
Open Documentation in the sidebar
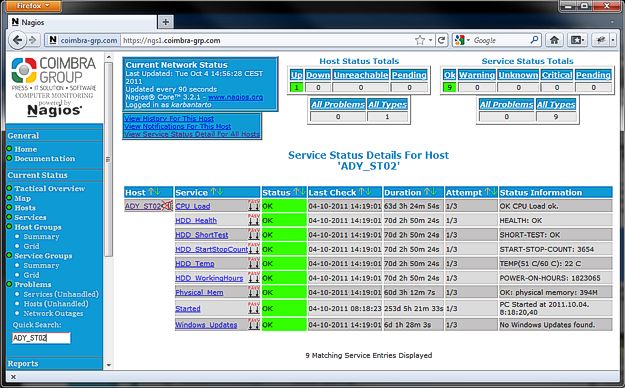point(45,158)
